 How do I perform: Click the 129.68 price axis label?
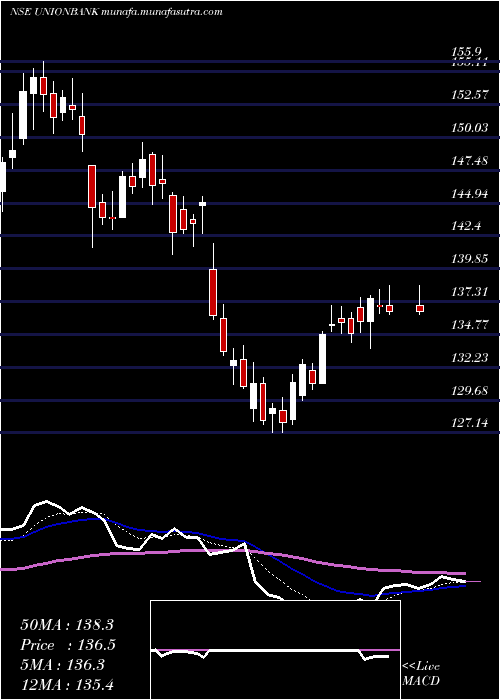coord(469,391)
